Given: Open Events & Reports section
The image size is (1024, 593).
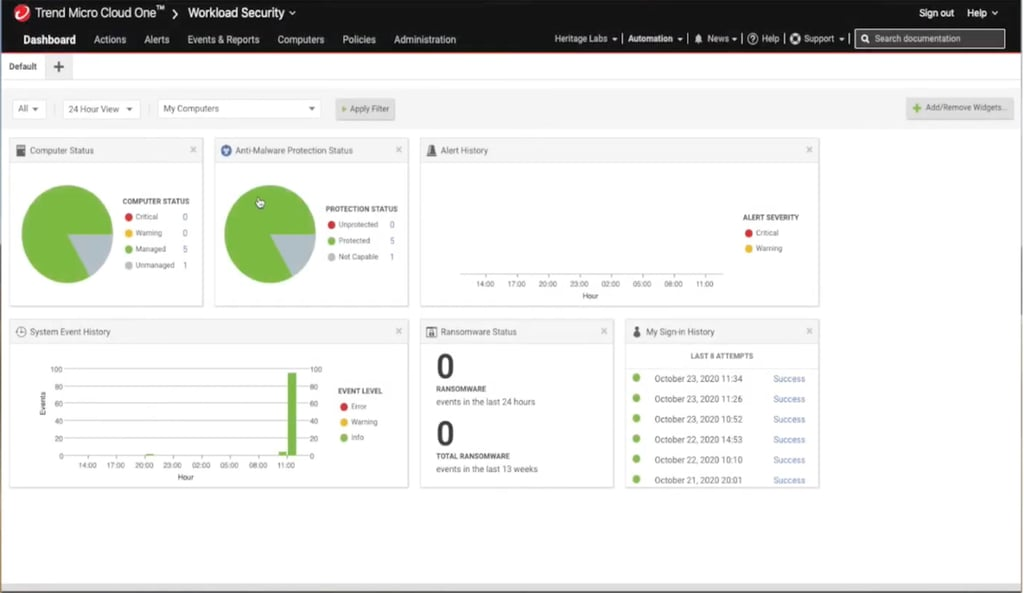Looking at the screenshot, I should pyautogui.click(x=223, y=39).
